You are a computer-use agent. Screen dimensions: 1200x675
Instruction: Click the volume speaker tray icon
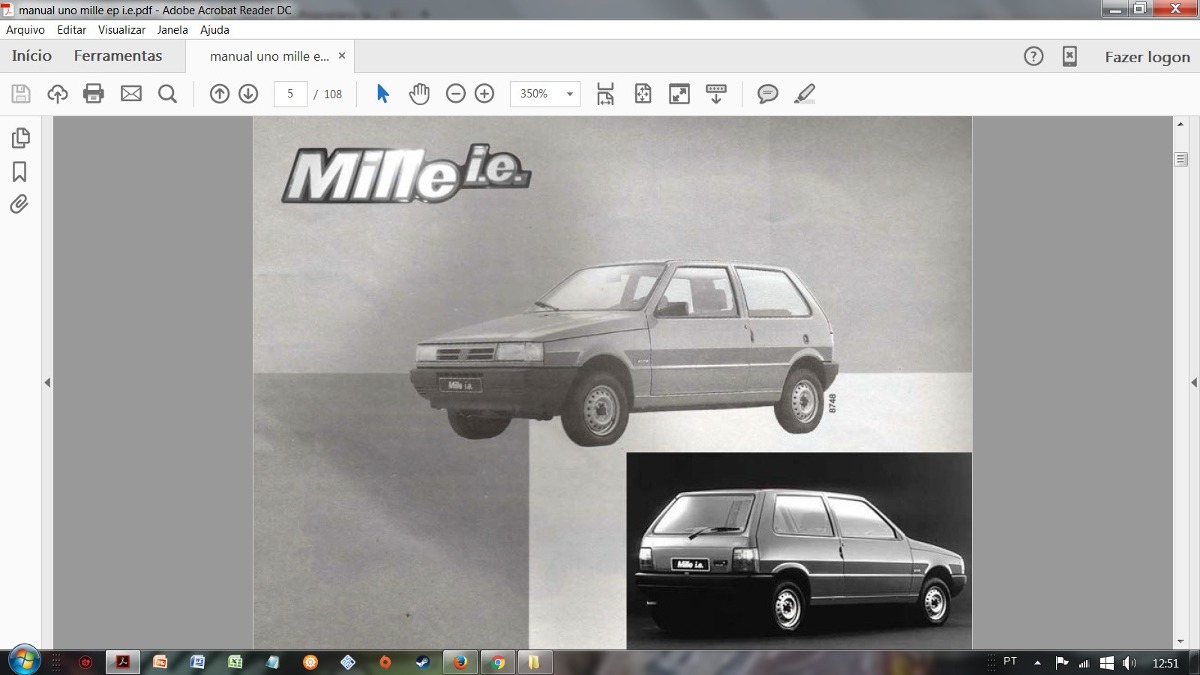(x=1130, y=663)
